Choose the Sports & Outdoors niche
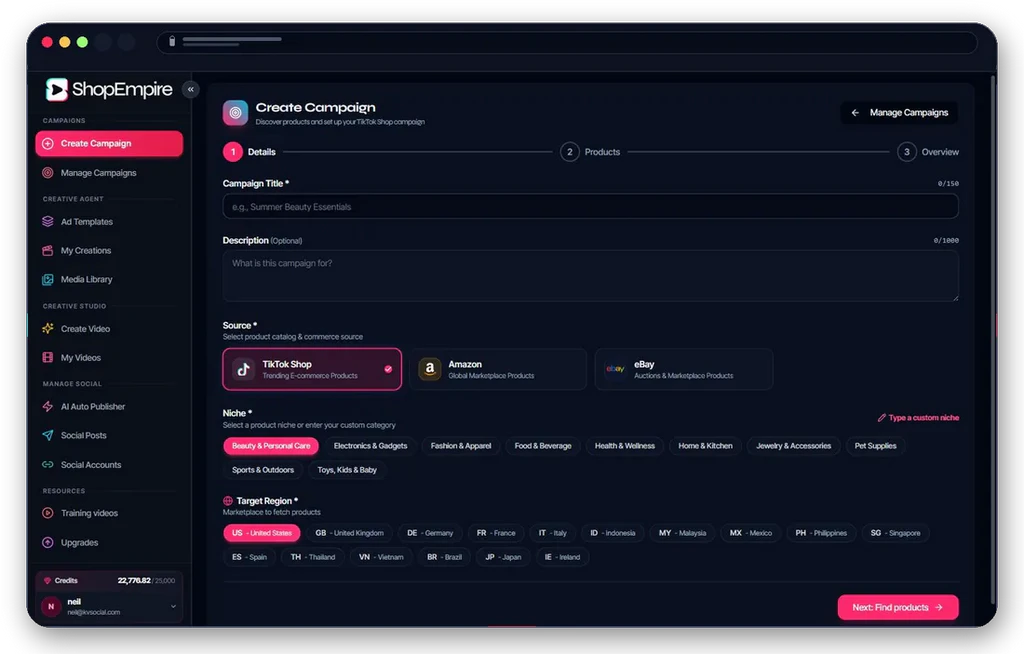 pos(263,470)
